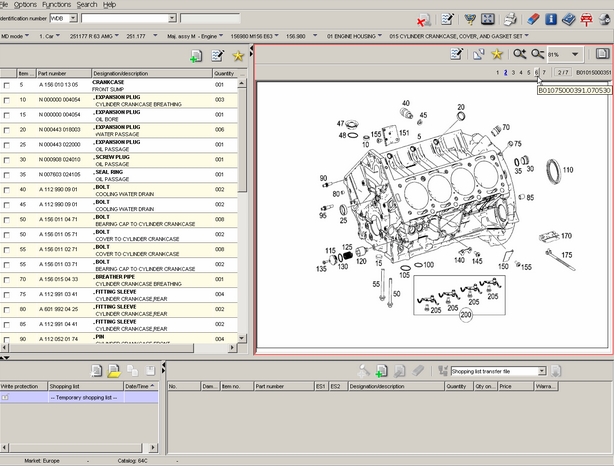Click the notes icon in illustration toolbar
Image resolution: width=615 pixels, height=467 pixels.
(x=457, y=54)
